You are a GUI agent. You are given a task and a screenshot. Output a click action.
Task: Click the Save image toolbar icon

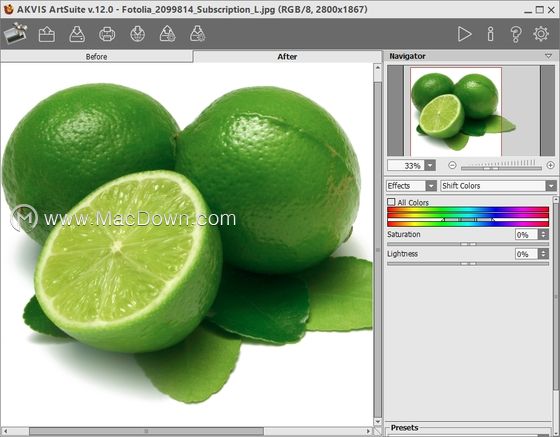[77, 34]
